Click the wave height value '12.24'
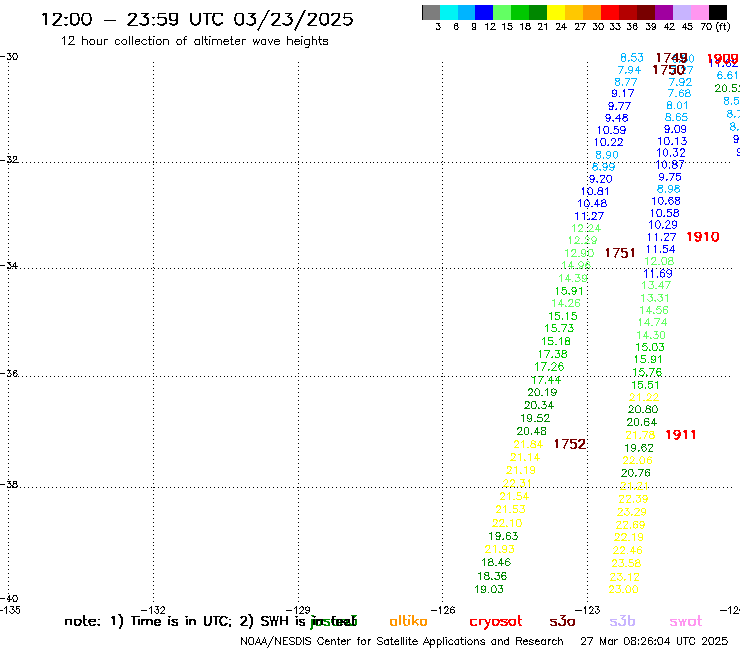740x650 pixels. pos(586,228)
